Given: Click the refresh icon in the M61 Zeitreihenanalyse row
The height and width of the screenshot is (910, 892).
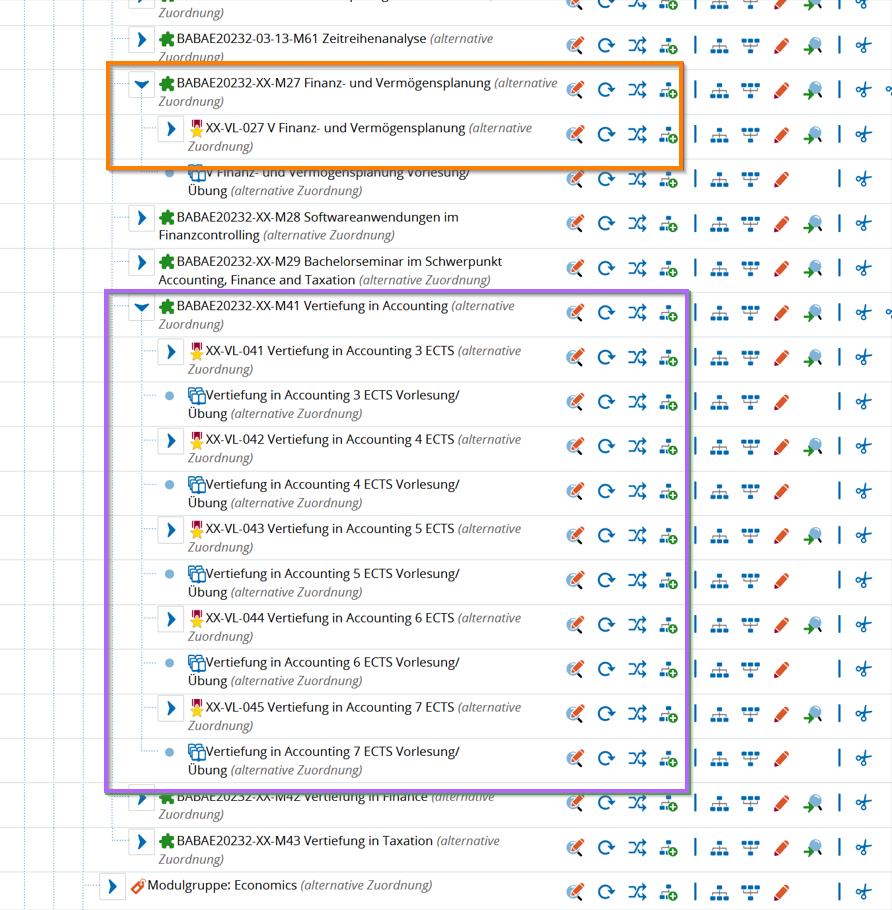Looking at the screenshot, I should [606, 45].
